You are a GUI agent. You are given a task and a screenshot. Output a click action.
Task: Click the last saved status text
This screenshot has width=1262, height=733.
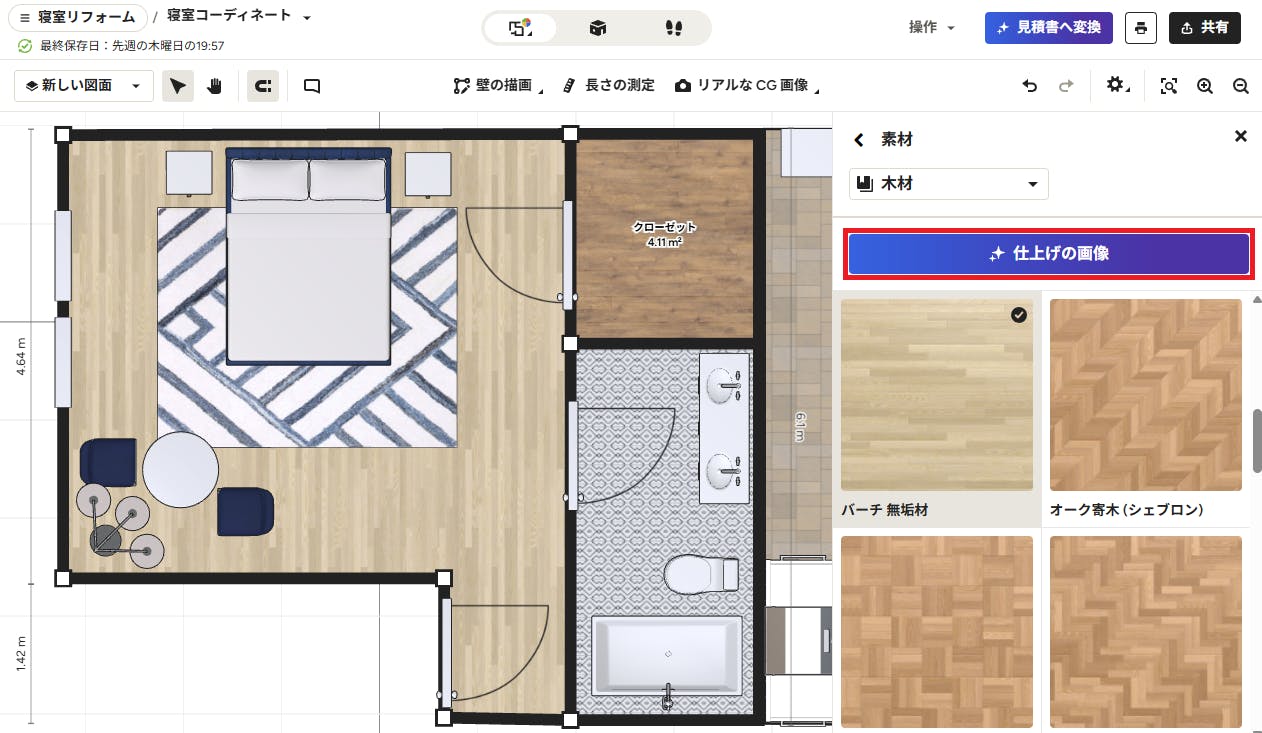(x=132, y=46)
